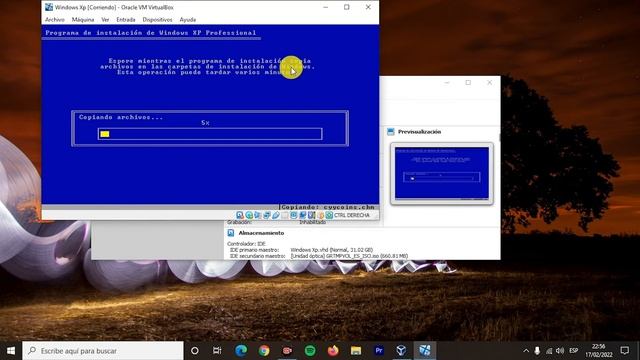Click the Previsualización section icon
640x360 pixels.
click(391, 131)
